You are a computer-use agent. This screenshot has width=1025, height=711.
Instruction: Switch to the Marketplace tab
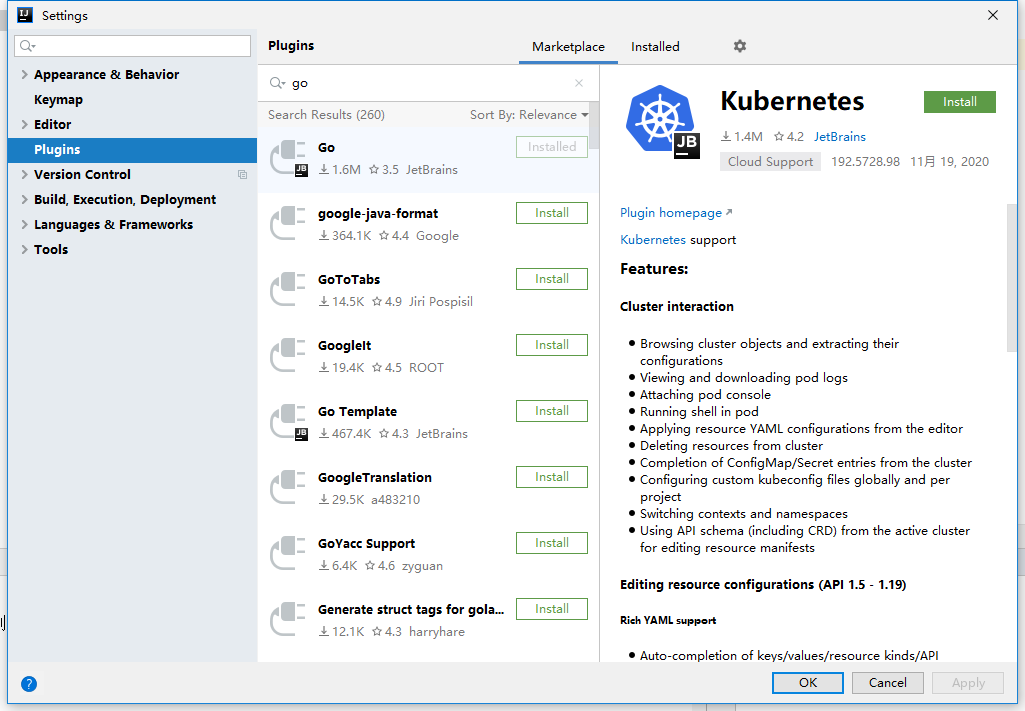(568, 47)
